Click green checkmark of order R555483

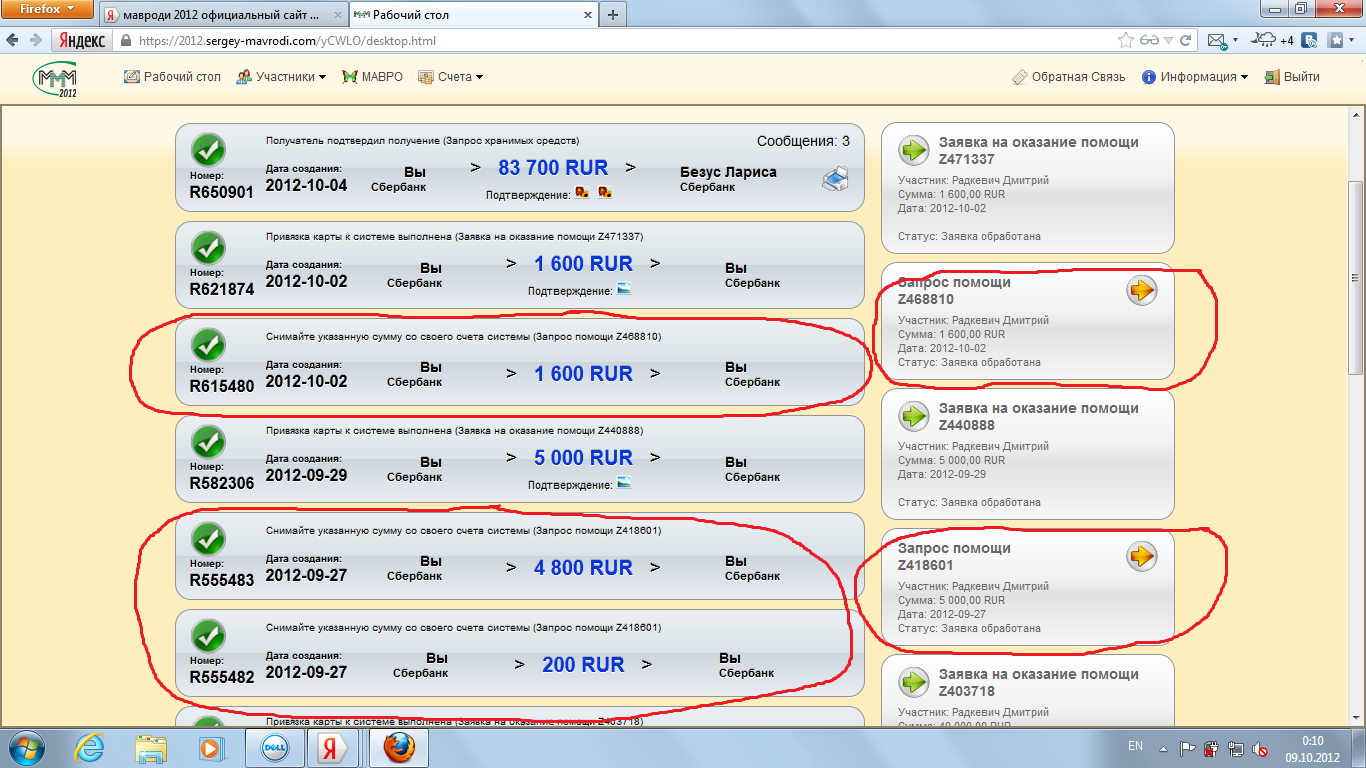pos(208,539)
